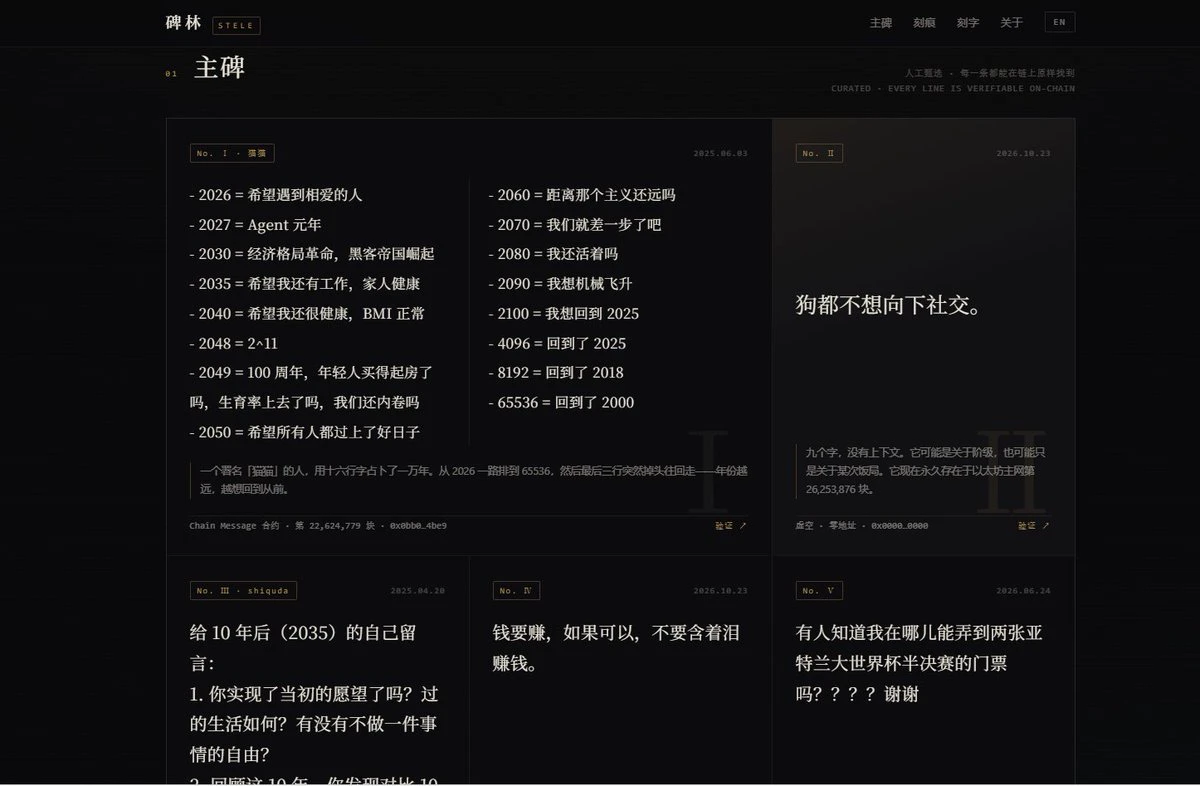Click the date 2026.06.24

coord(1023,591)
